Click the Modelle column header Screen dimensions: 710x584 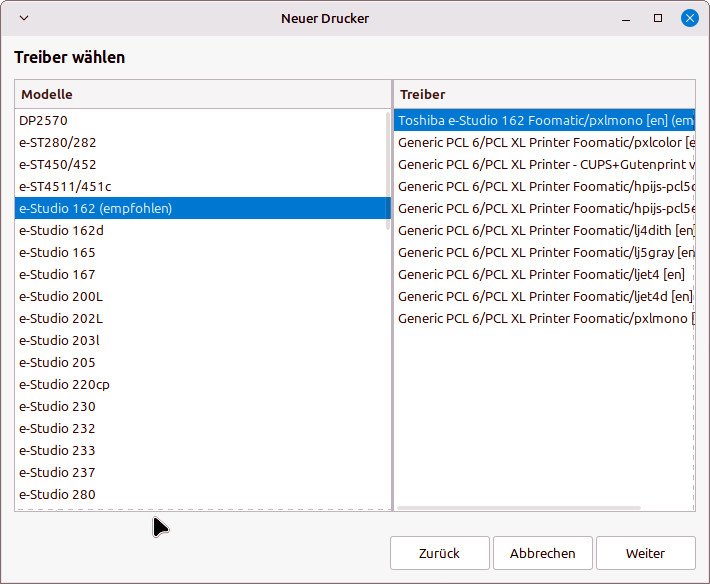[x=203, y=94]
